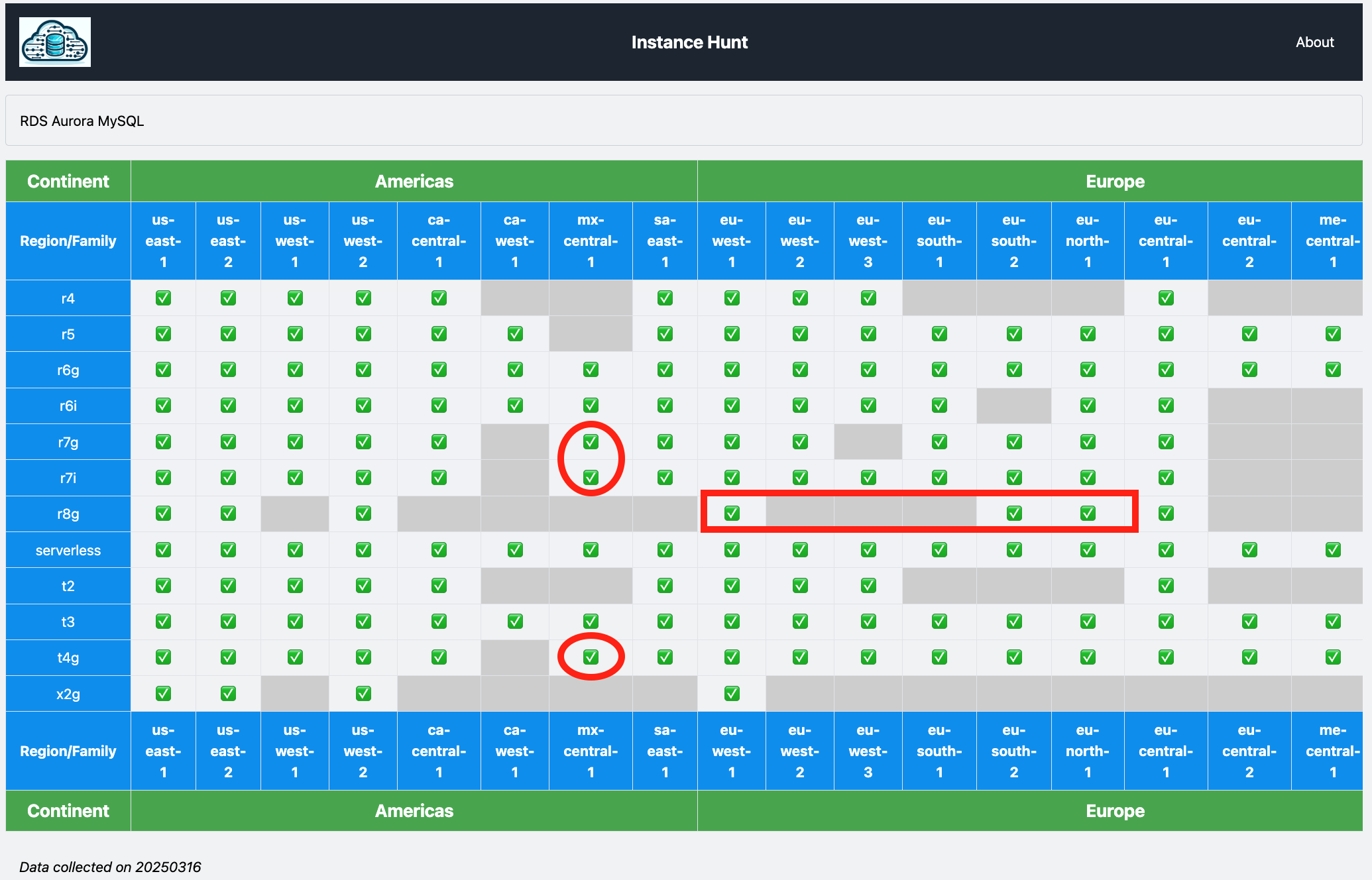Click the r5 checkmark under ca-west-1
Viewport: 1372px width, 880px height.
click(x=515, y=334)
